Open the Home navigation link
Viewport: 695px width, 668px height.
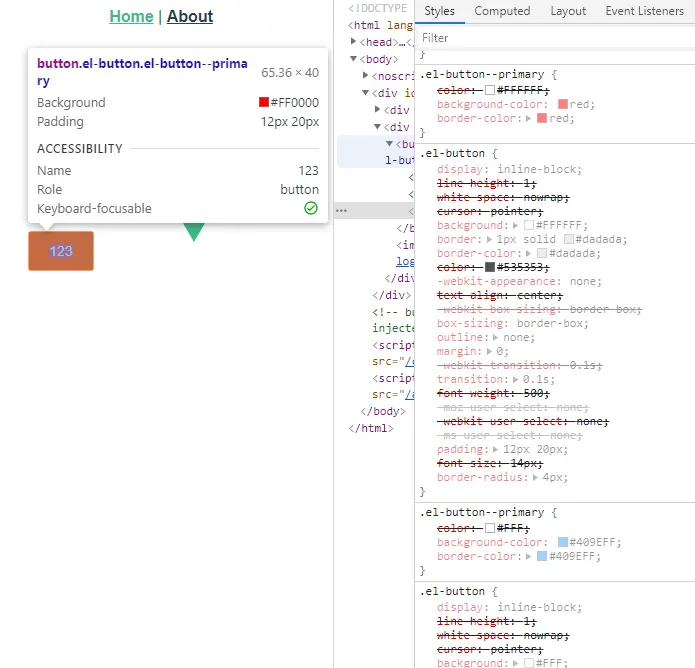click(x=131, y=16)
